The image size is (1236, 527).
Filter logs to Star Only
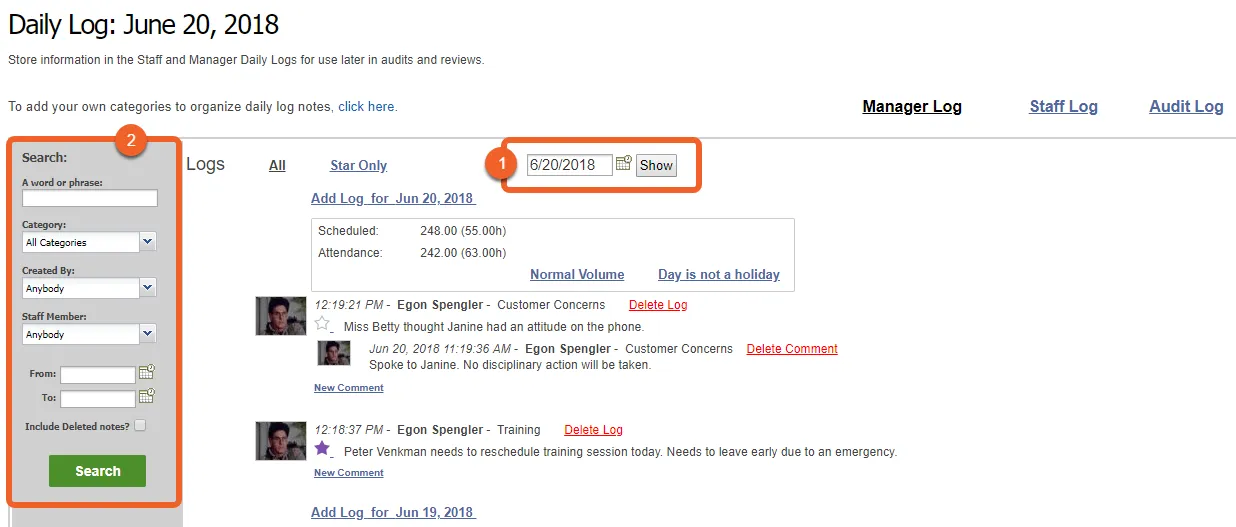coord(358,165)
